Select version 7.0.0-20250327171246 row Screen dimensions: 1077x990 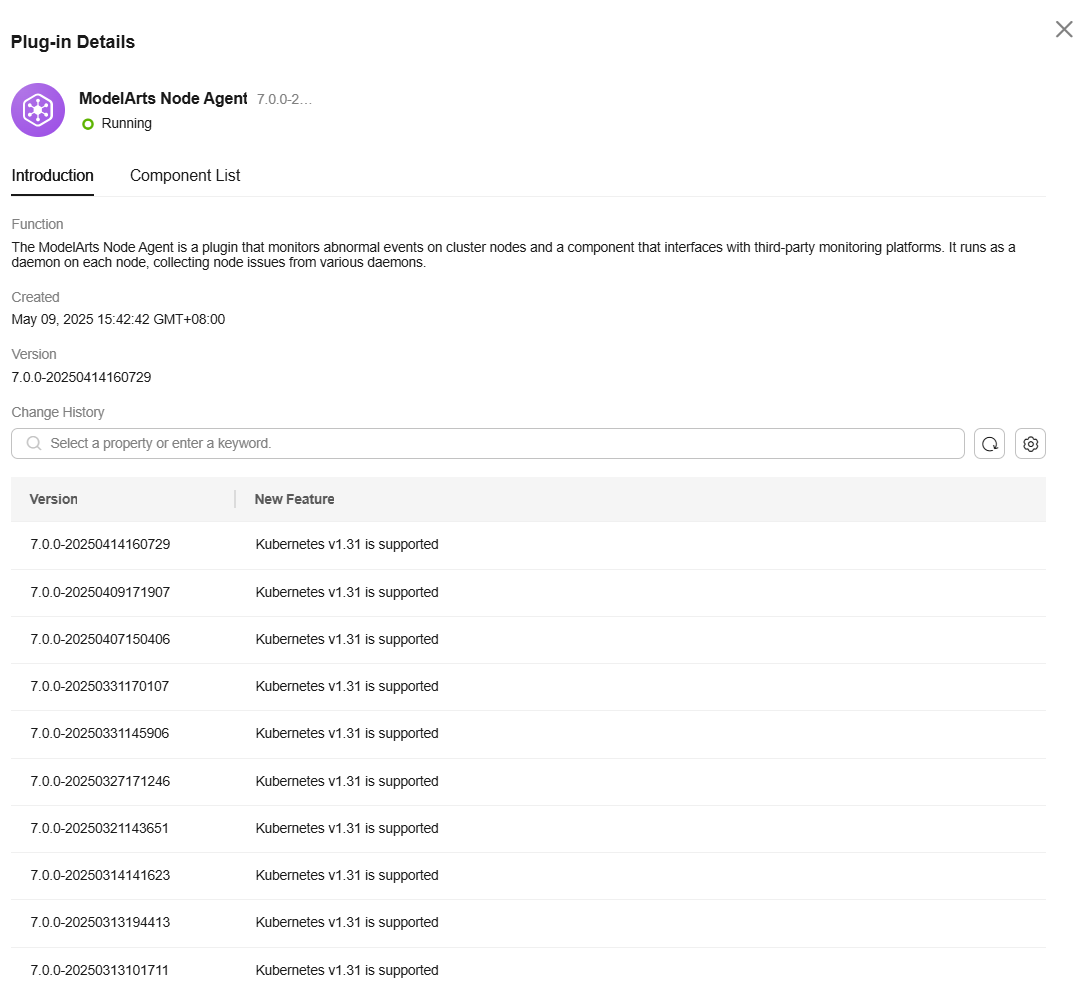[x=528, y=782]
